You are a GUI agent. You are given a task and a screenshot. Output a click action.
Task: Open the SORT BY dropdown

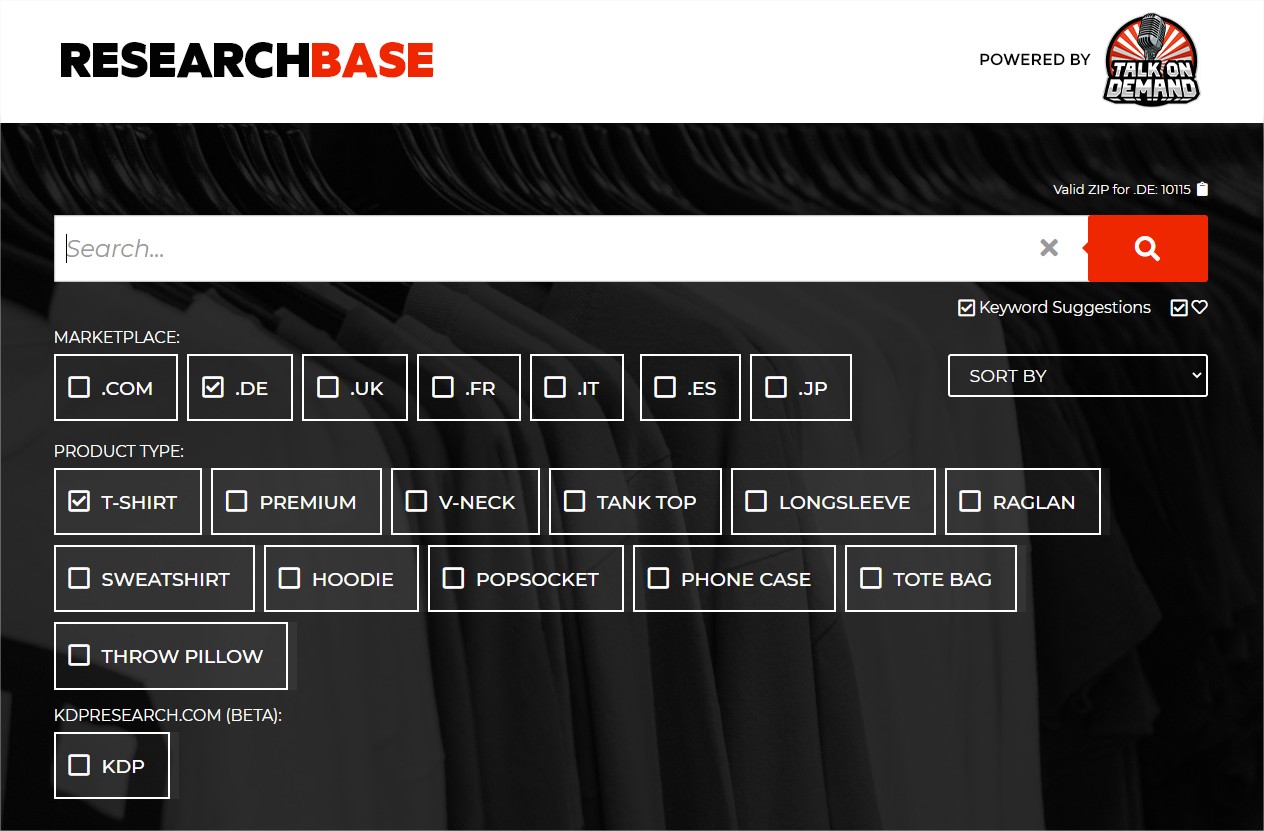click(x=1078, y=376)
